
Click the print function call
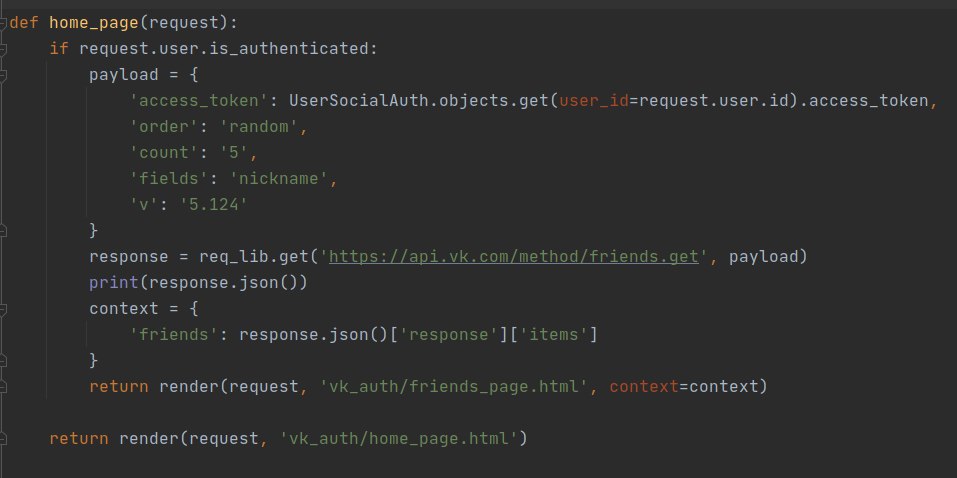(x=114, y=283)
